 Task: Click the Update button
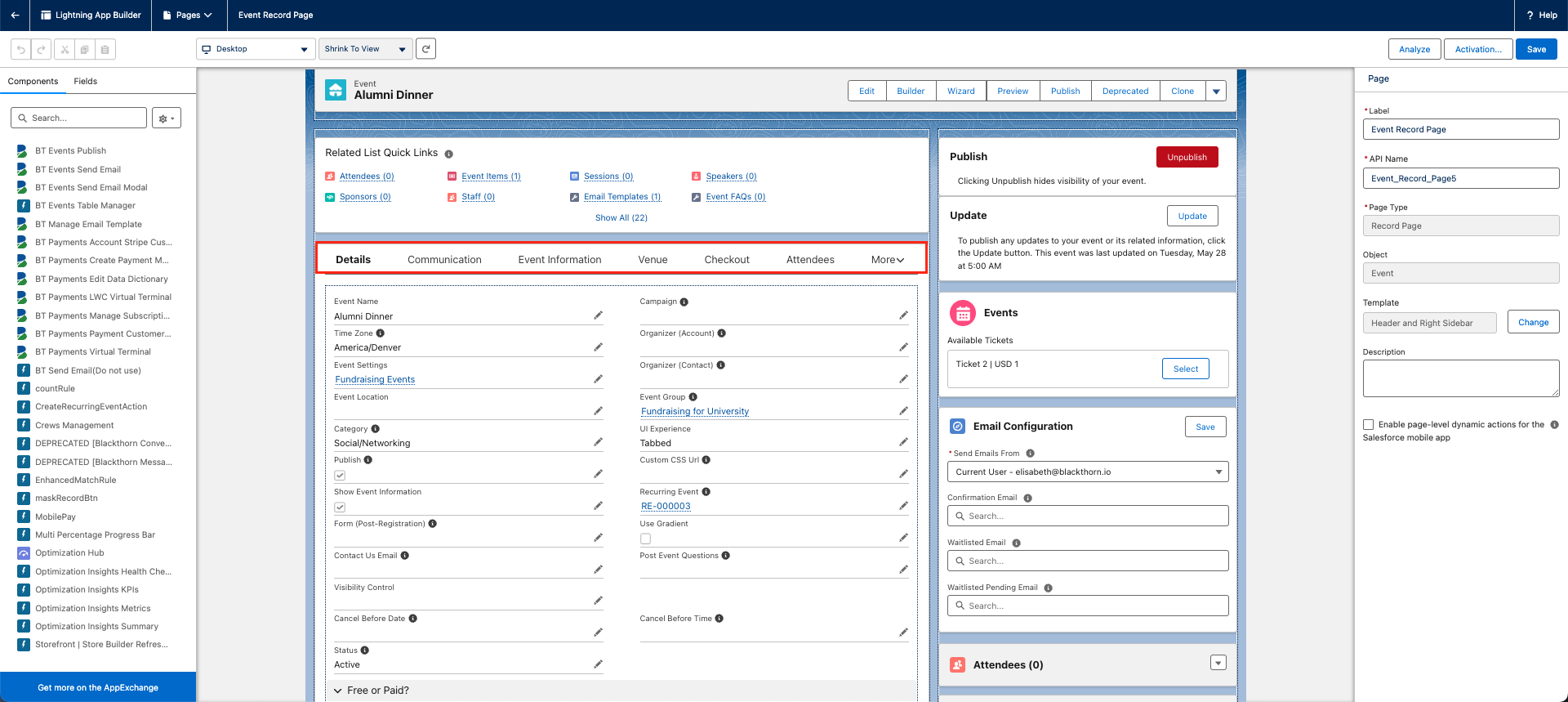point(1192,216)
